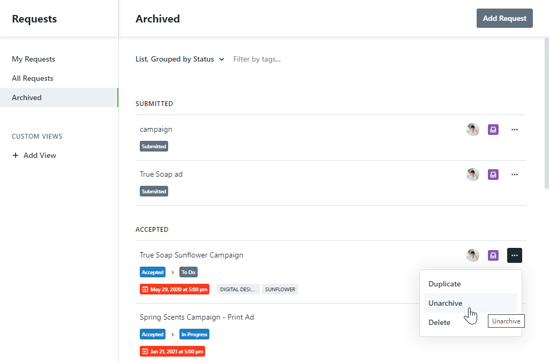Open All Requests in the sidebar
Viewport: 550px width, 363px height.
pyautogui.click(x=32, y=78)
